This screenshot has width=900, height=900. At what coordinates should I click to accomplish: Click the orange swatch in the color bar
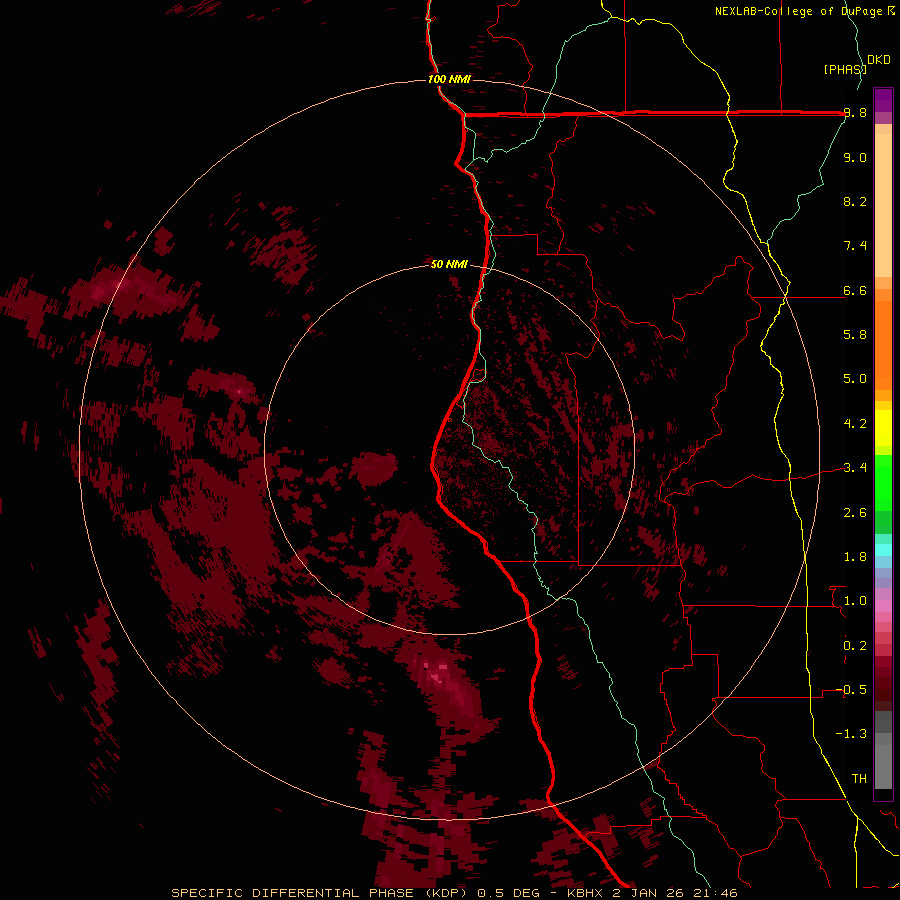click(x=883, y=344)
